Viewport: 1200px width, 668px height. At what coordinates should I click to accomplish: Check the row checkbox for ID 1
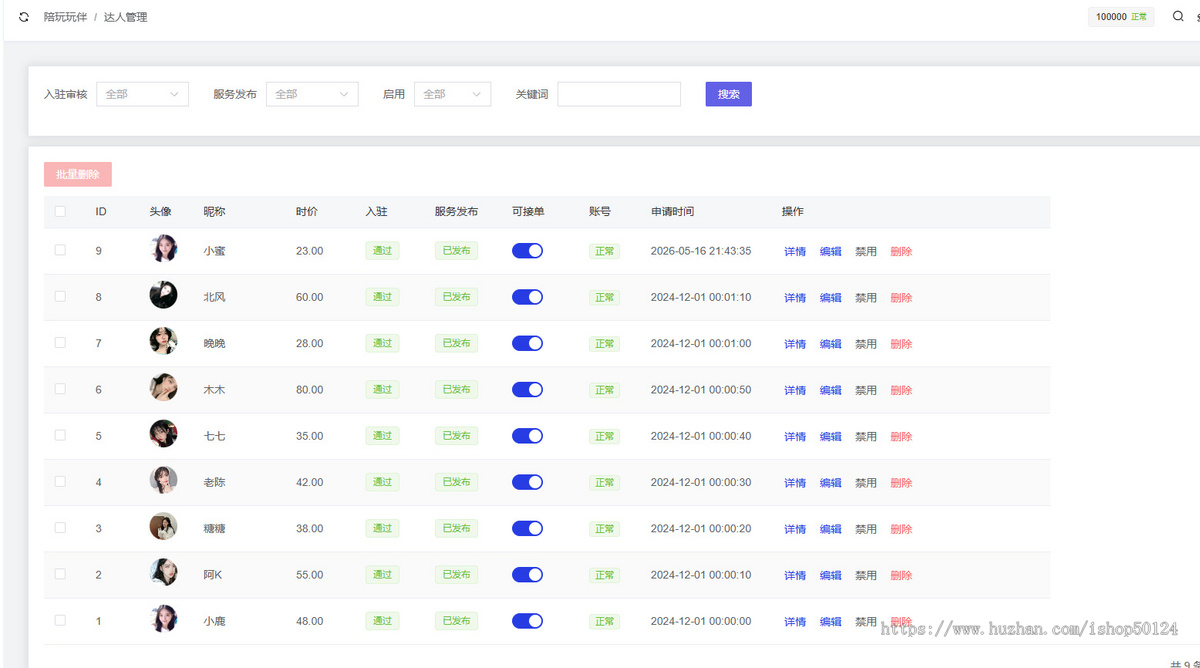click(60, 620)
